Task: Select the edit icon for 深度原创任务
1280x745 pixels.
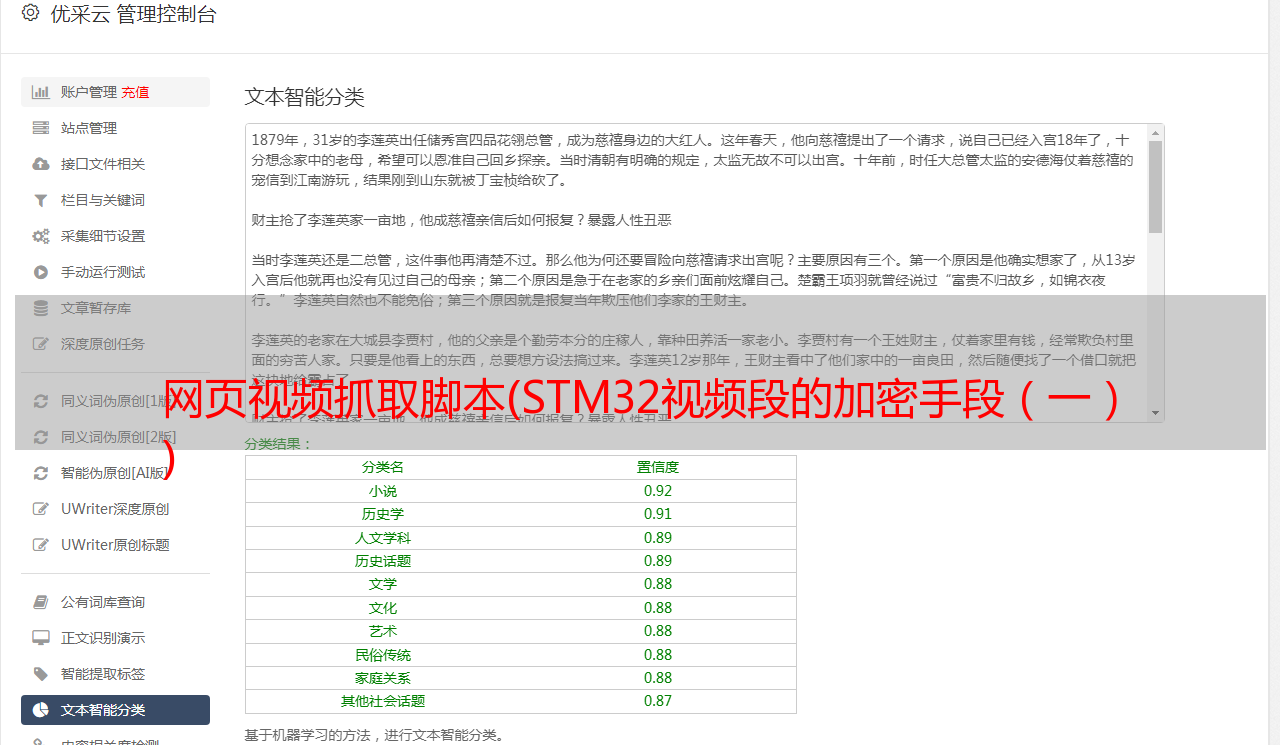Action: (41, 344)
